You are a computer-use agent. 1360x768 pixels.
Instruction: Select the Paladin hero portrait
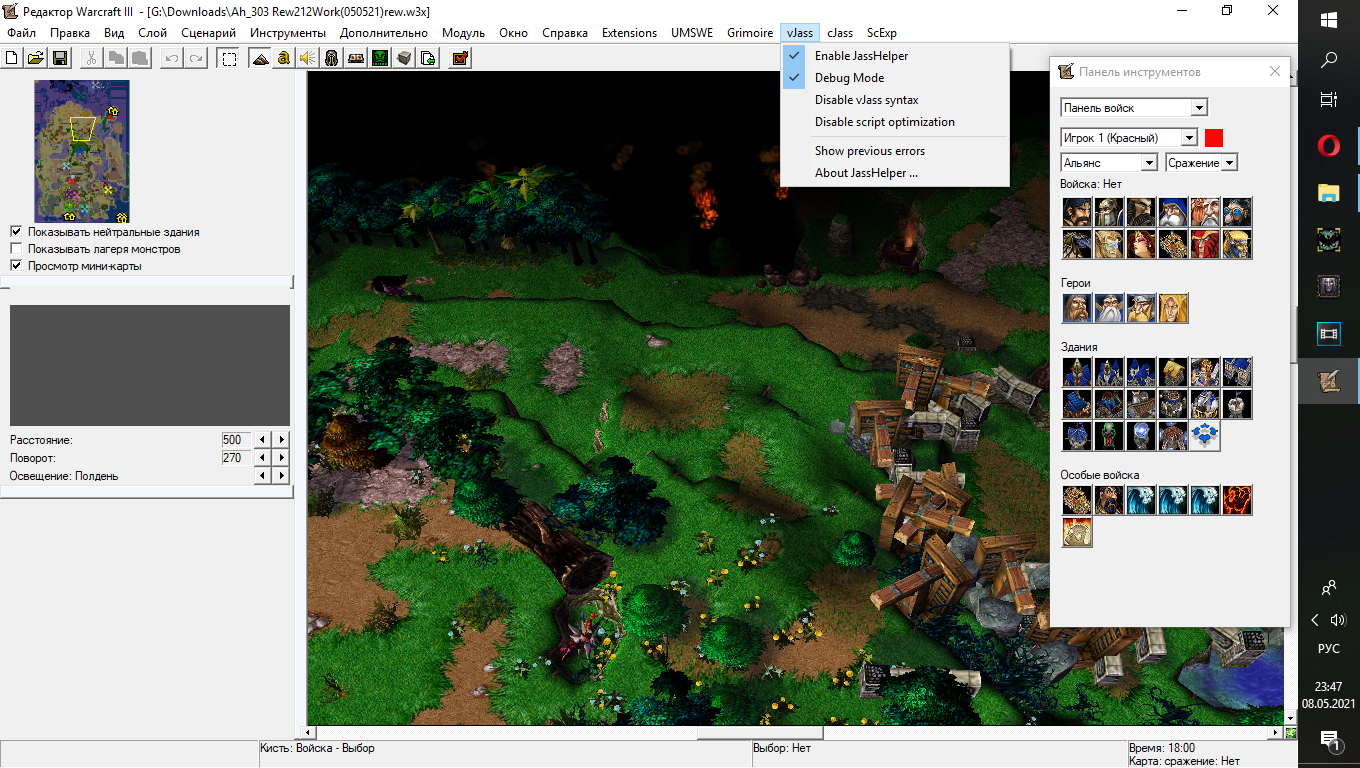click(x=1077, y=308)
